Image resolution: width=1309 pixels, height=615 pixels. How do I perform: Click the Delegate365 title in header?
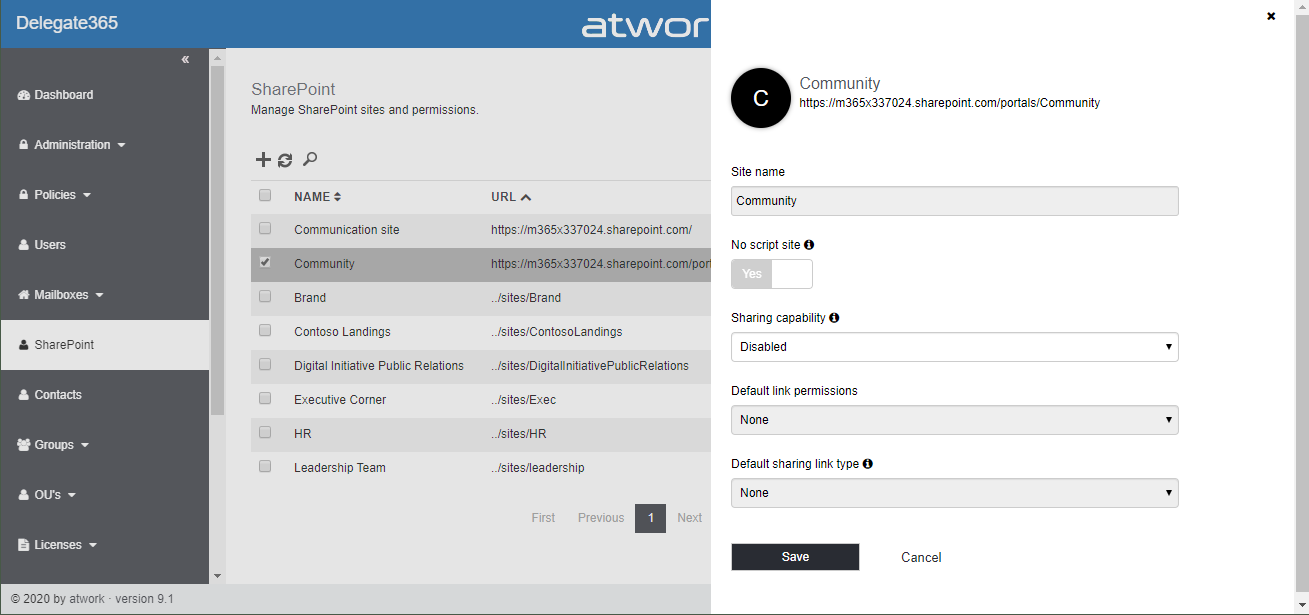(67, 23)
